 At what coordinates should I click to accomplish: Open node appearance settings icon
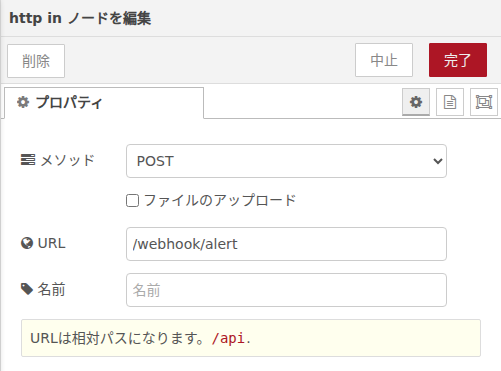tap(484, 102)
